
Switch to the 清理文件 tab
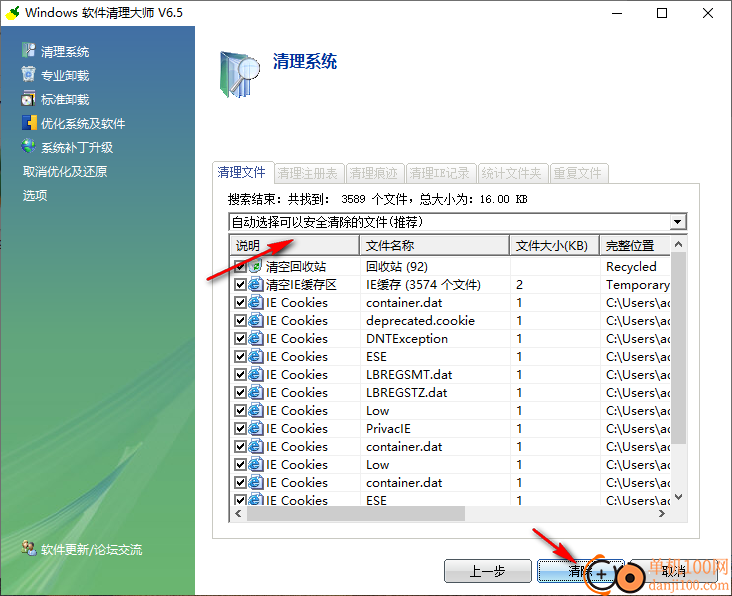pyautogui.click(x=242, y=172)
